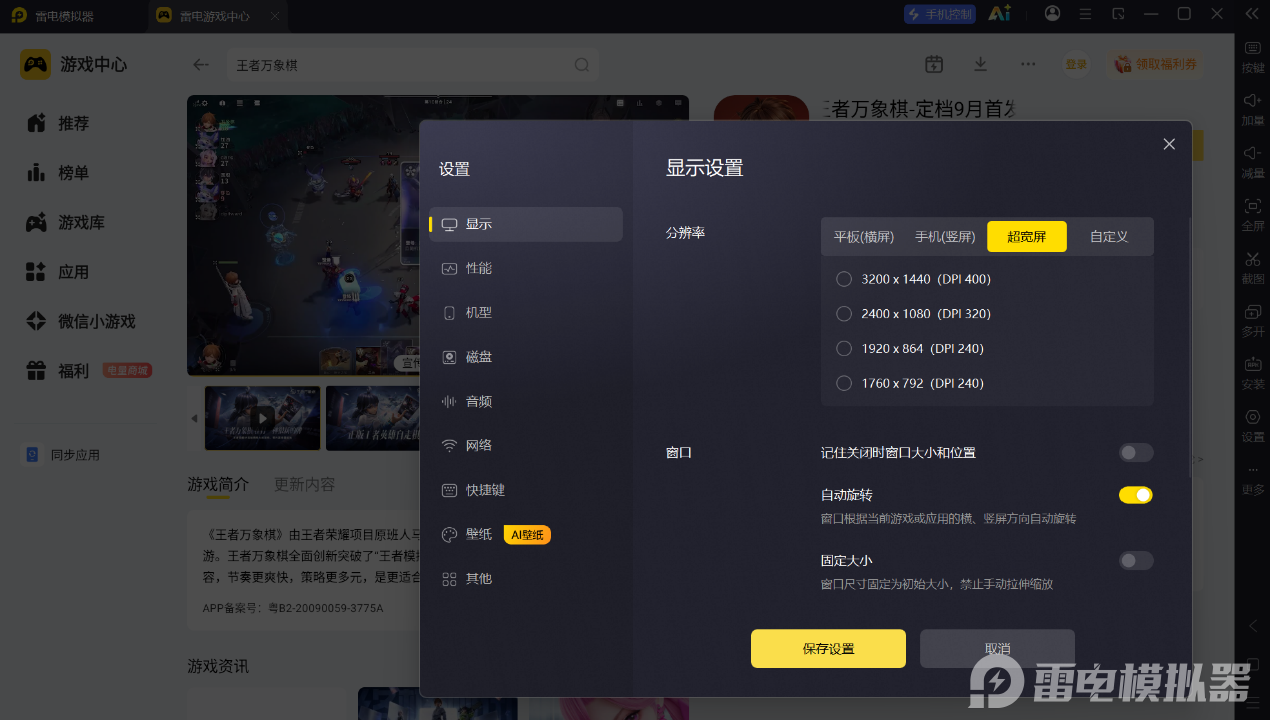Open the 磁盘 settings section
Viewport: 1270px width, 720px height.
point(526,357)
